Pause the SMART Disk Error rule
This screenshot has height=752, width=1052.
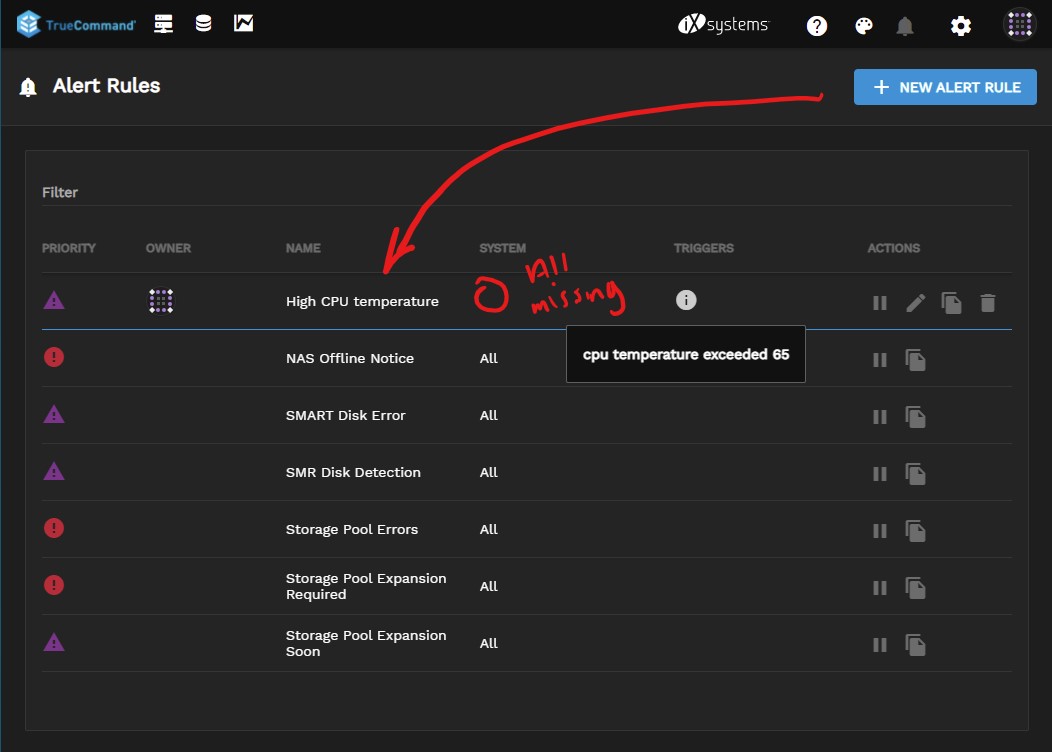[x=880, y=417]
